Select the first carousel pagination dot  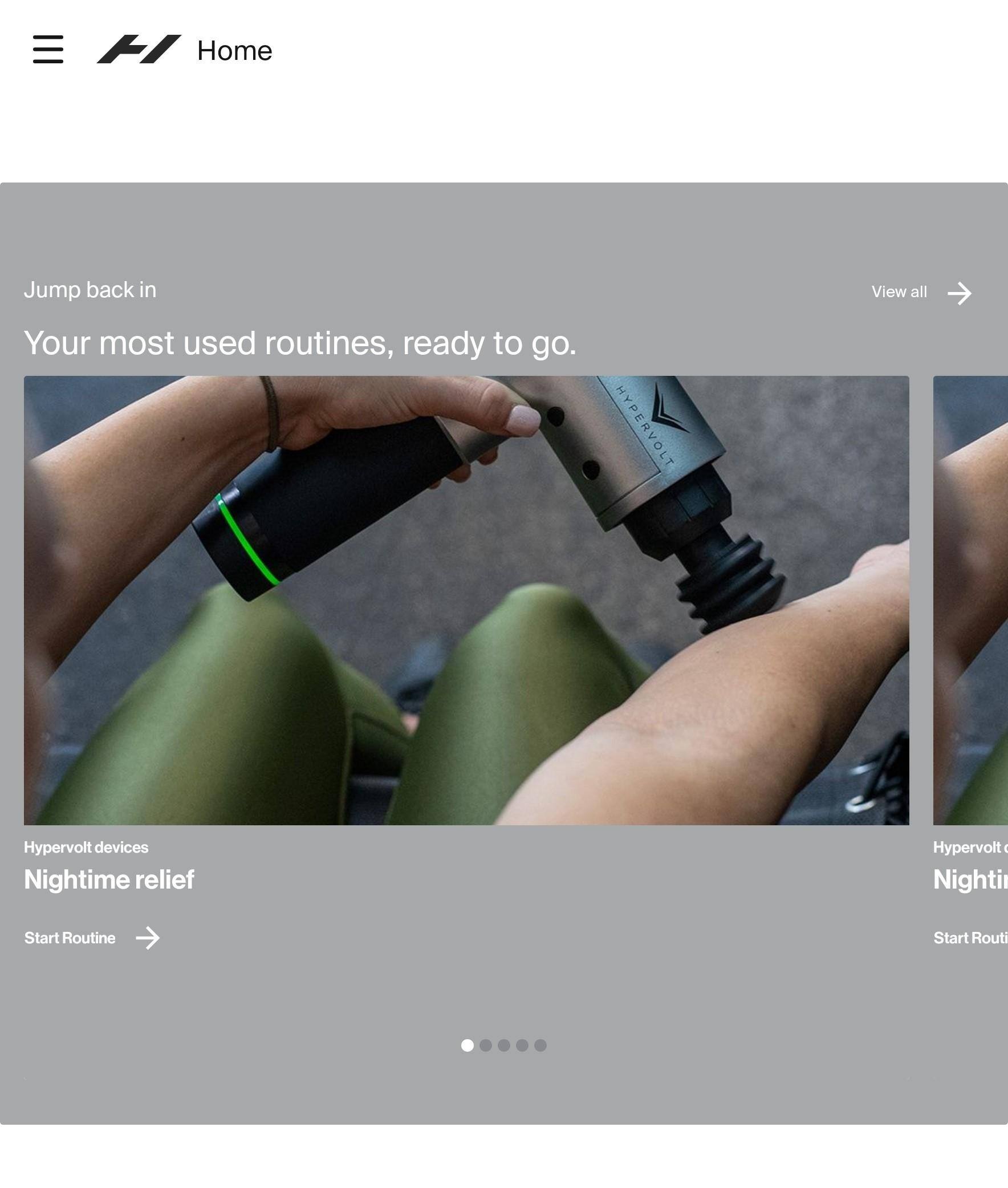pos(467,1045)
